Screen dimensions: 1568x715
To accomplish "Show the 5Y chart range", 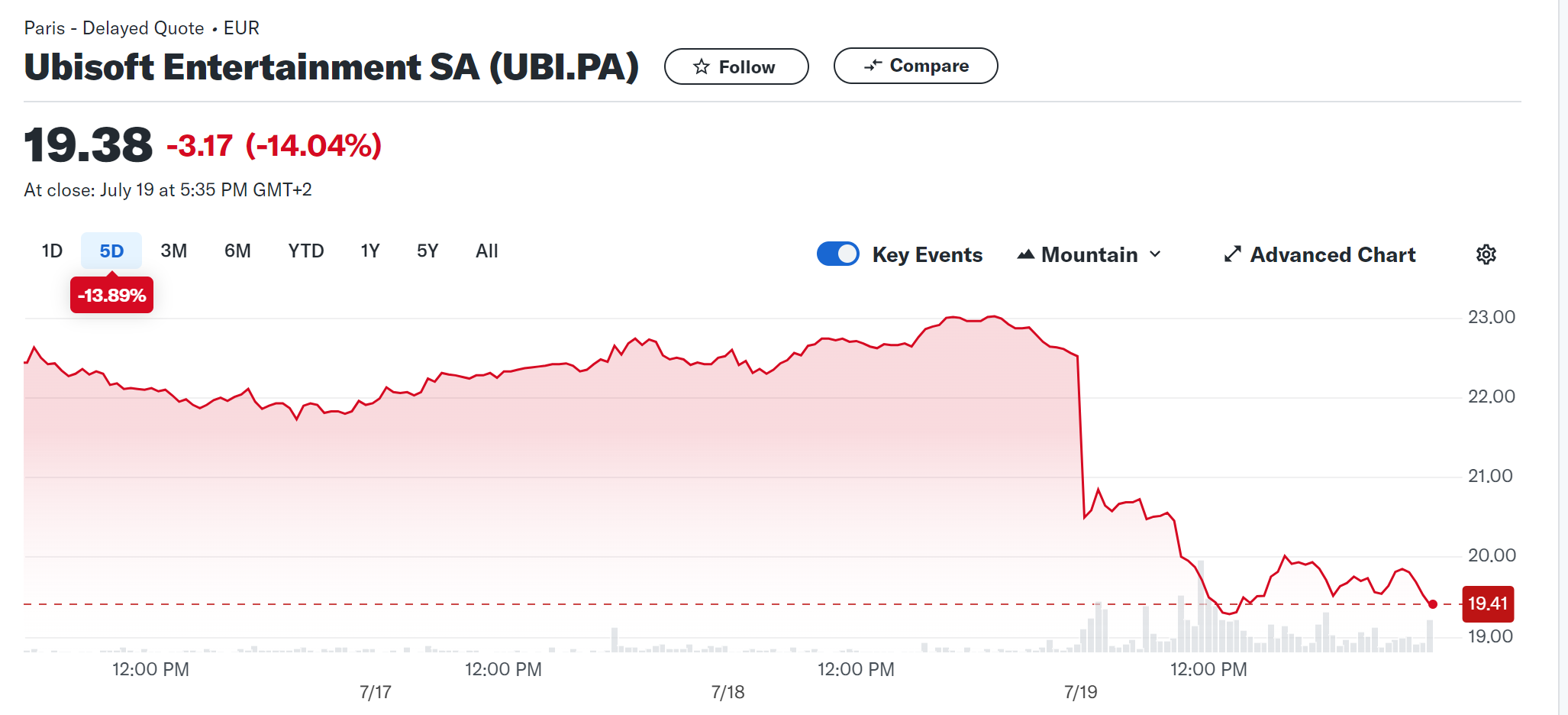I will pos(427,251).
